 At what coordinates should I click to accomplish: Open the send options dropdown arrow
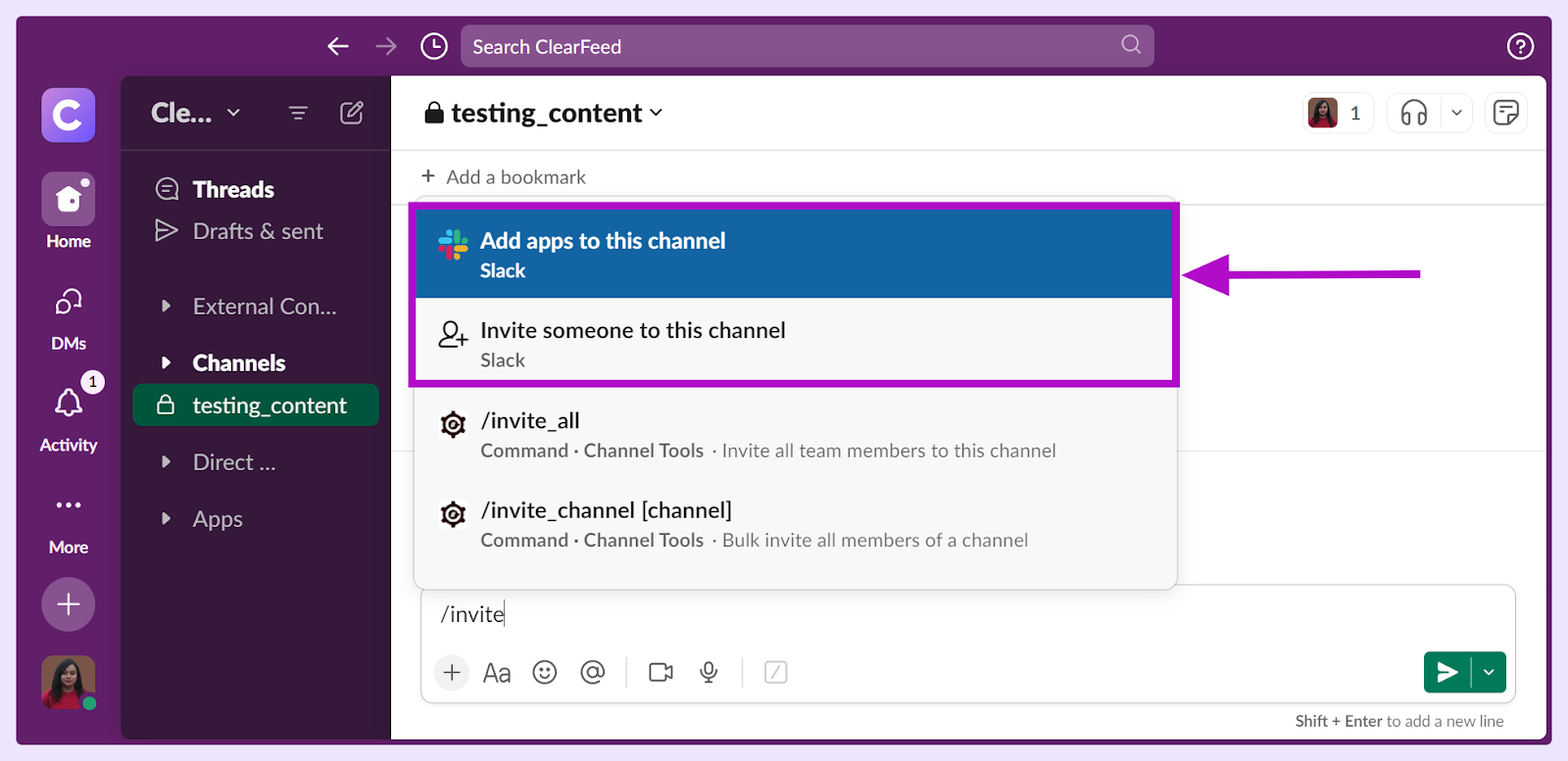click(1489, 672)
